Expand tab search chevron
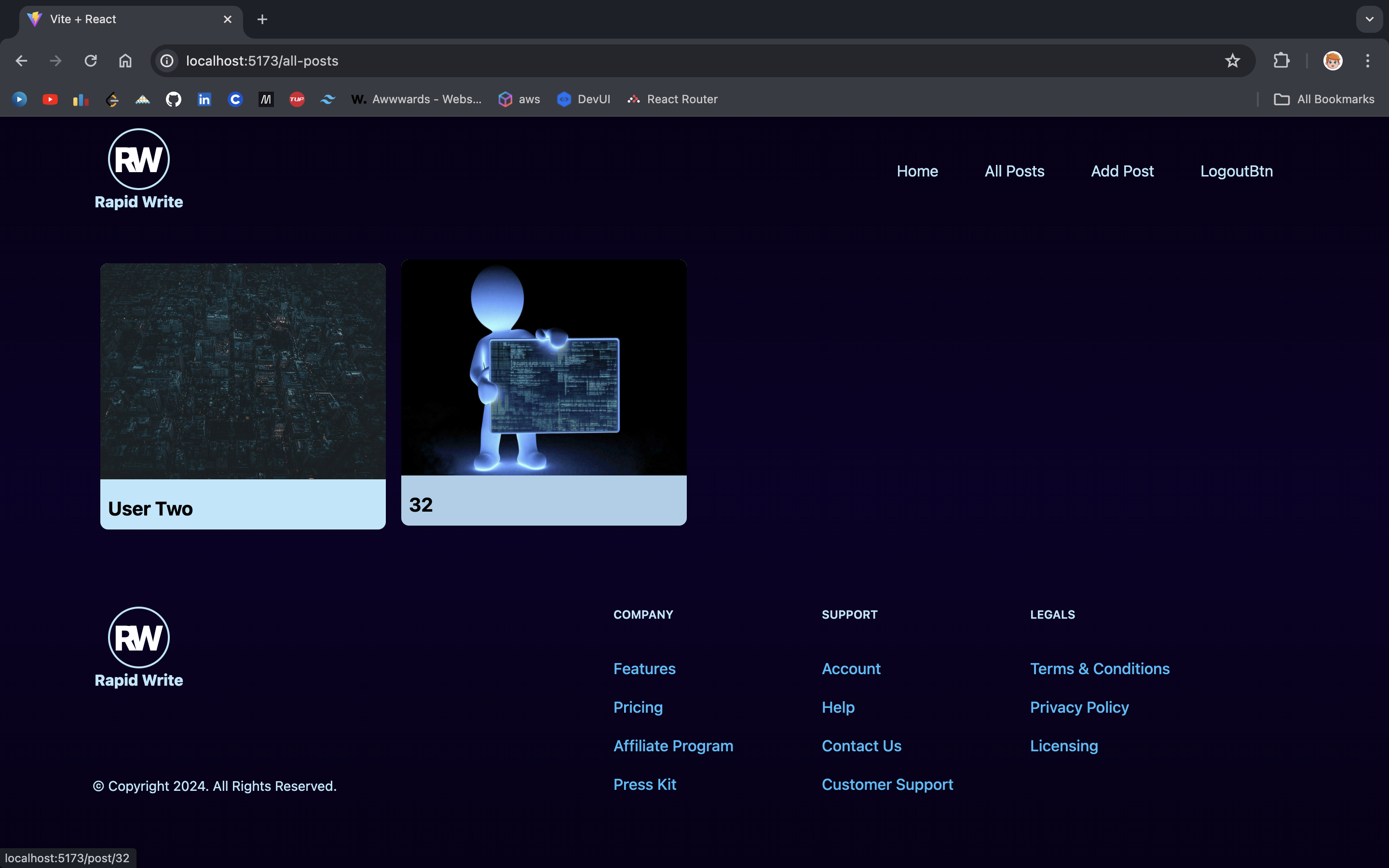The width and height of the screenshot is (1389, 868). click(x=1369, y=19)
